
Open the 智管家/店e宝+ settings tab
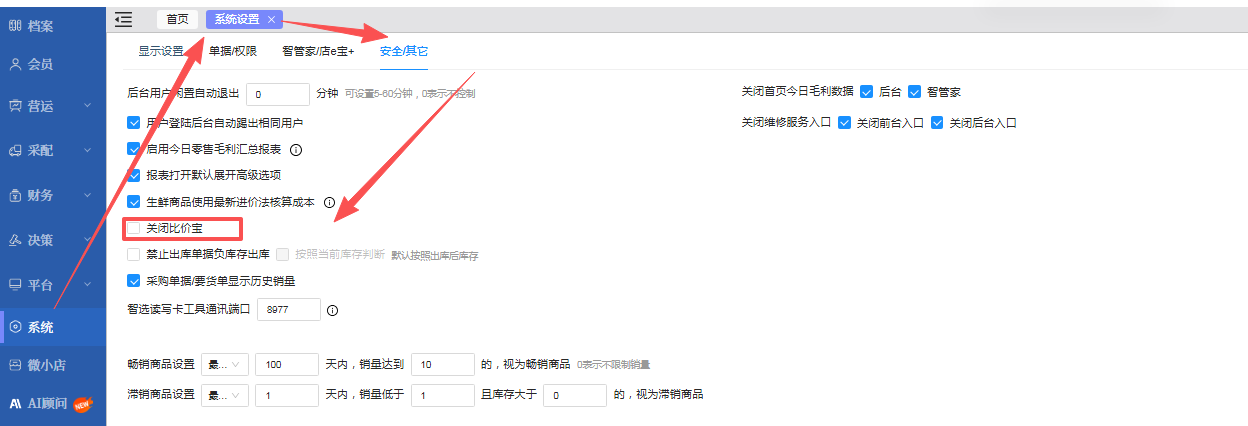coord(318,51)
